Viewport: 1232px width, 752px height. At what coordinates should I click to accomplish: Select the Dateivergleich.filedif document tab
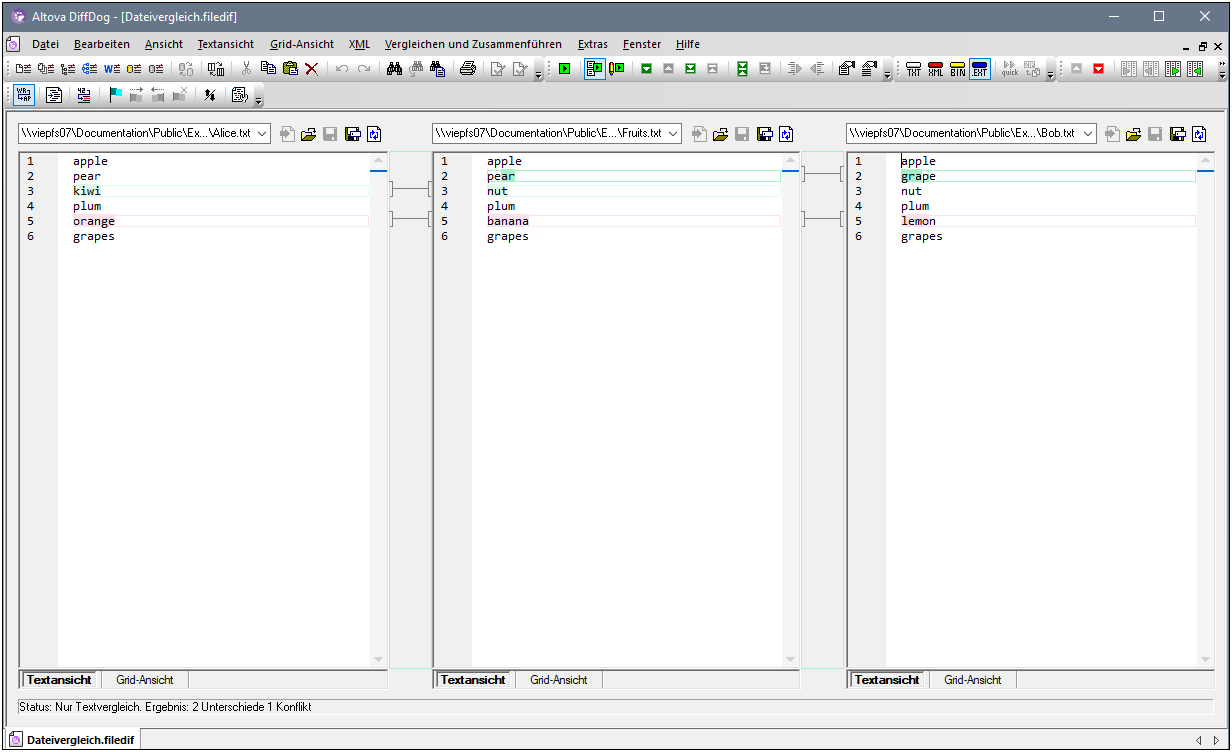73,740
